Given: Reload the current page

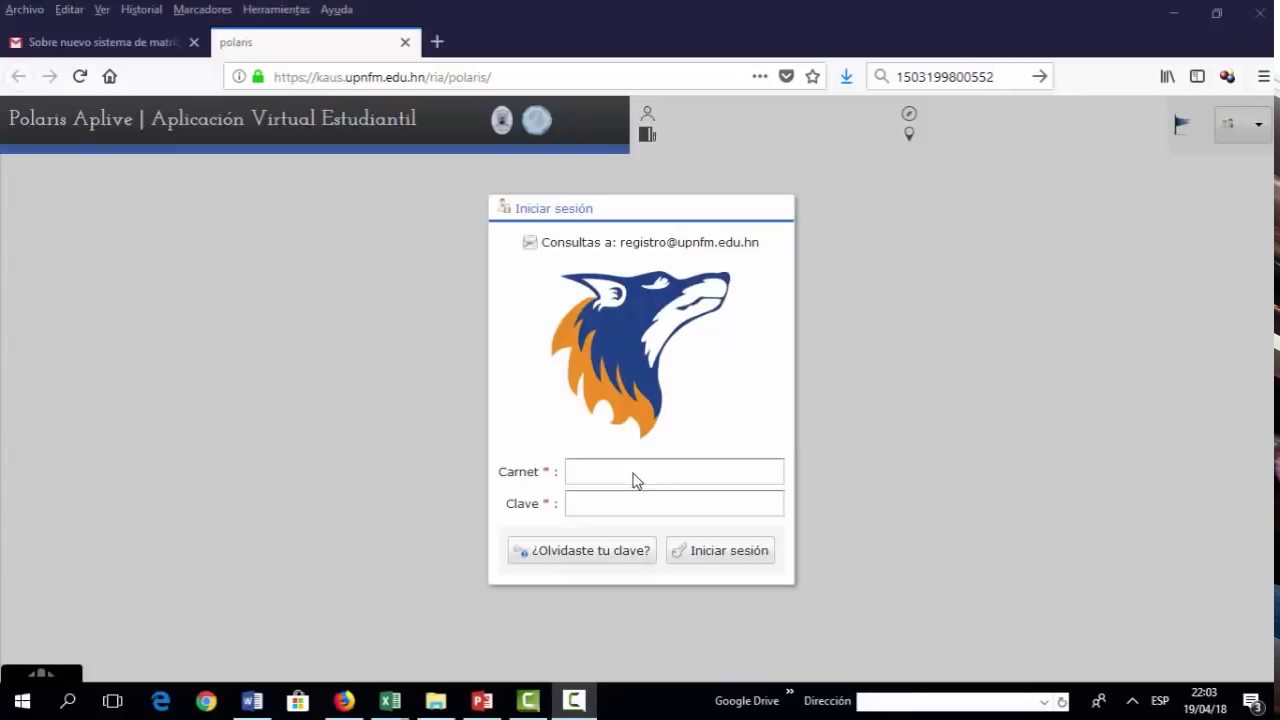Looking at the screenshot, I should [x=80, y=76].
